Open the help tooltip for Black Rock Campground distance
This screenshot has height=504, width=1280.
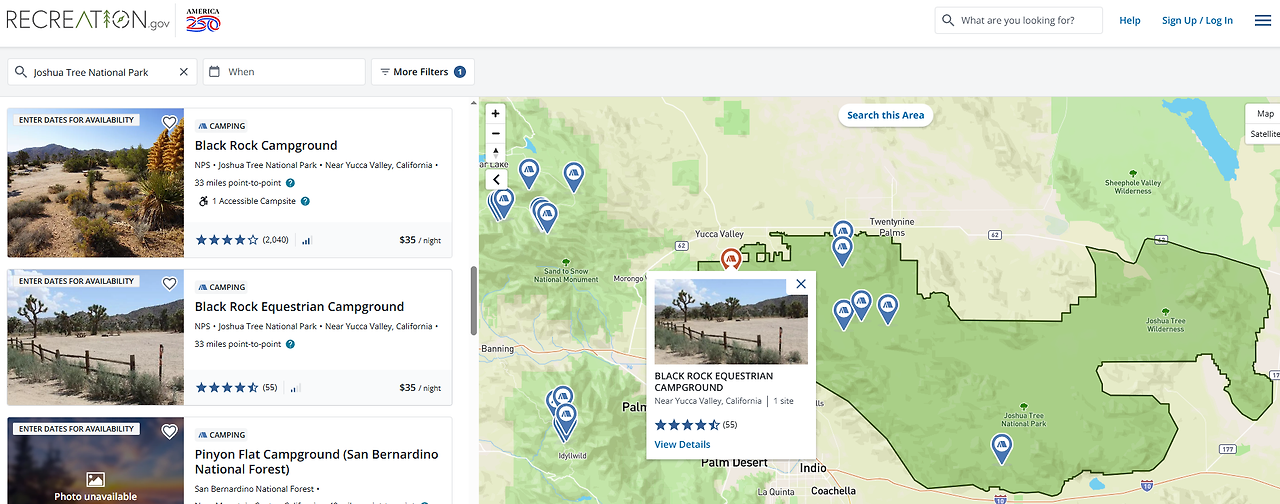[290, 183]
